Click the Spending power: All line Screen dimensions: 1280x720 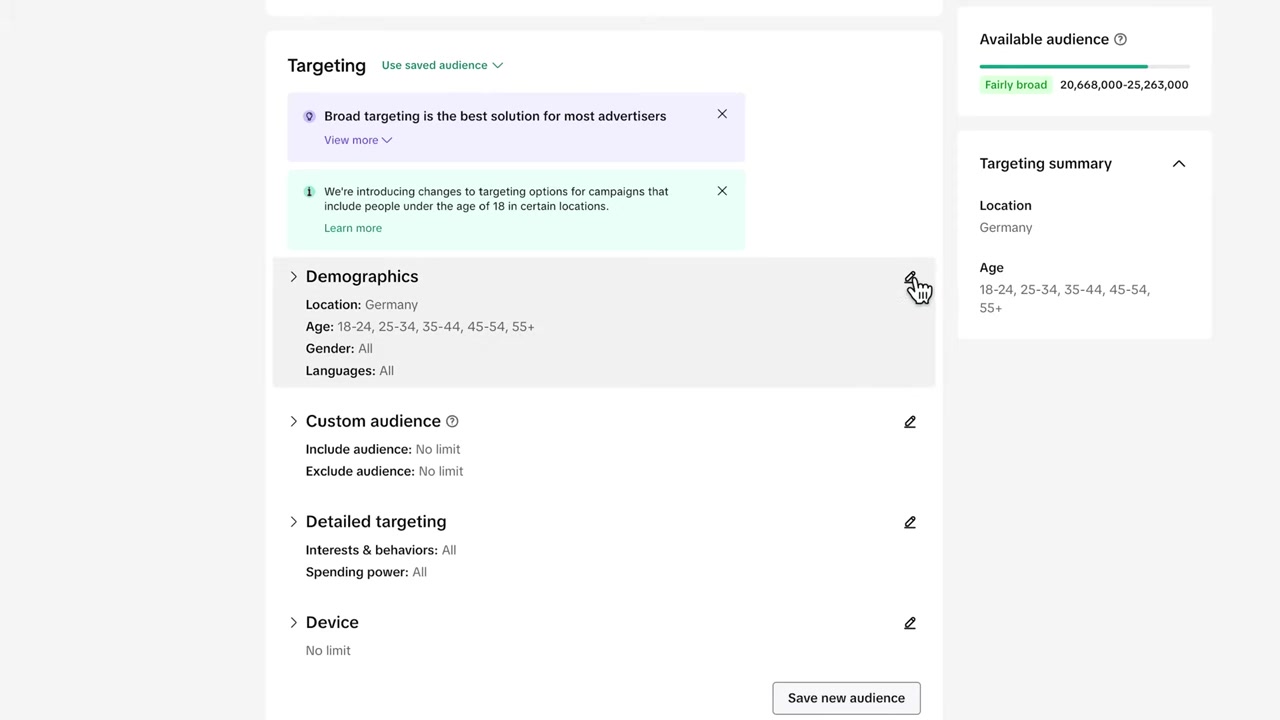pos(366,572)
